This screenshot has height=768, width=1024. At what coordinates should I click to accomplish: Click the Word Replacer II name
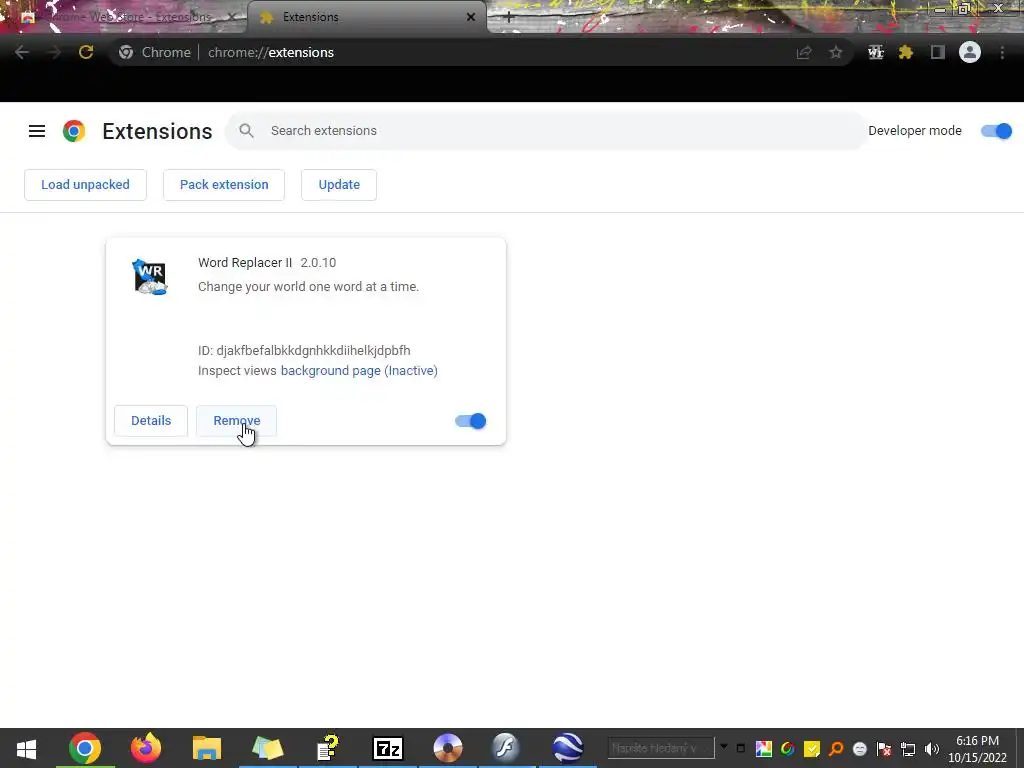point(245,263)
